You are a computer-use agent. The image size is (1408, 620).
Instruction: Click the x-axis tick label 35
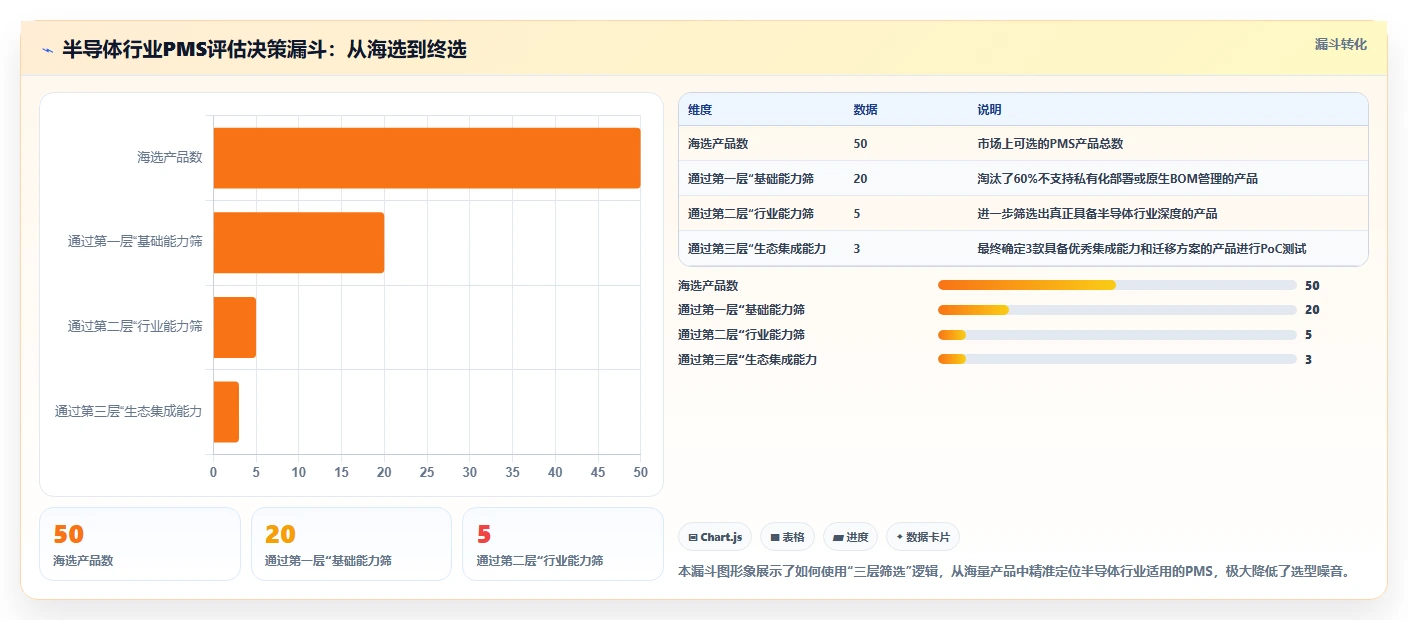tap(513, 472)
